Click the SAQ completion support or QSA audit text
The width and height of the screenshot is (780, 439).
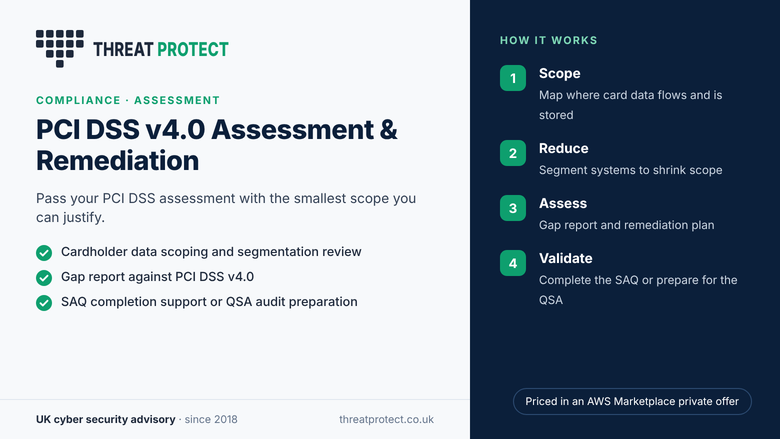[x=209, y=302]
